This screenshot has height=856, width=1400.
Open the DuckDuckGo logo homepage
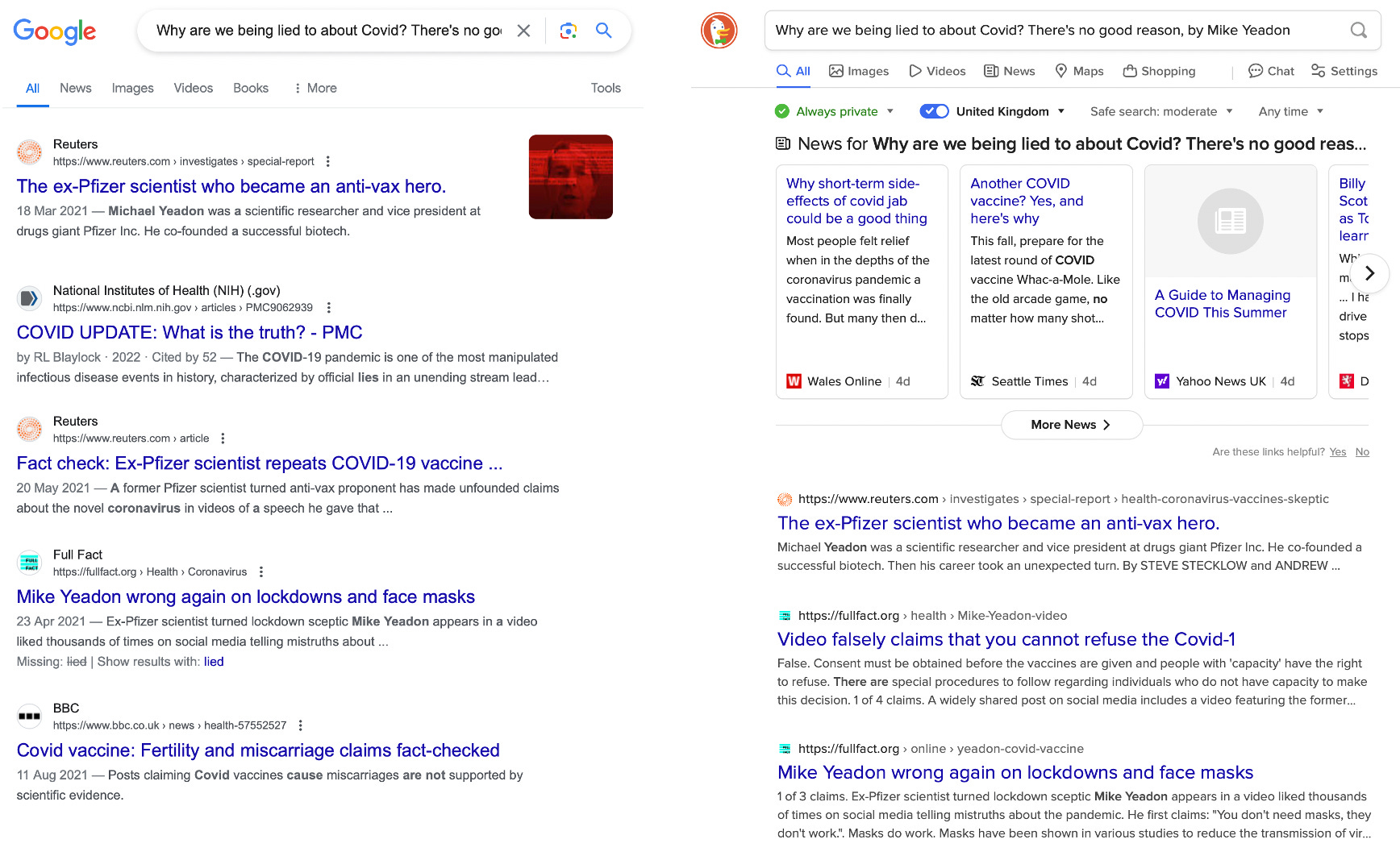pos(719,31)
